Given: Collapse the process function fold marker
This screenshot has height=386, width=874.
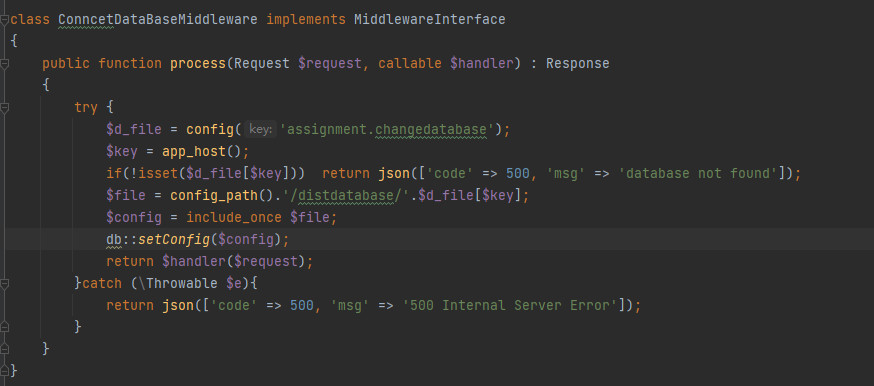Looking at the screenshot, I should click(x=4, y=64).
